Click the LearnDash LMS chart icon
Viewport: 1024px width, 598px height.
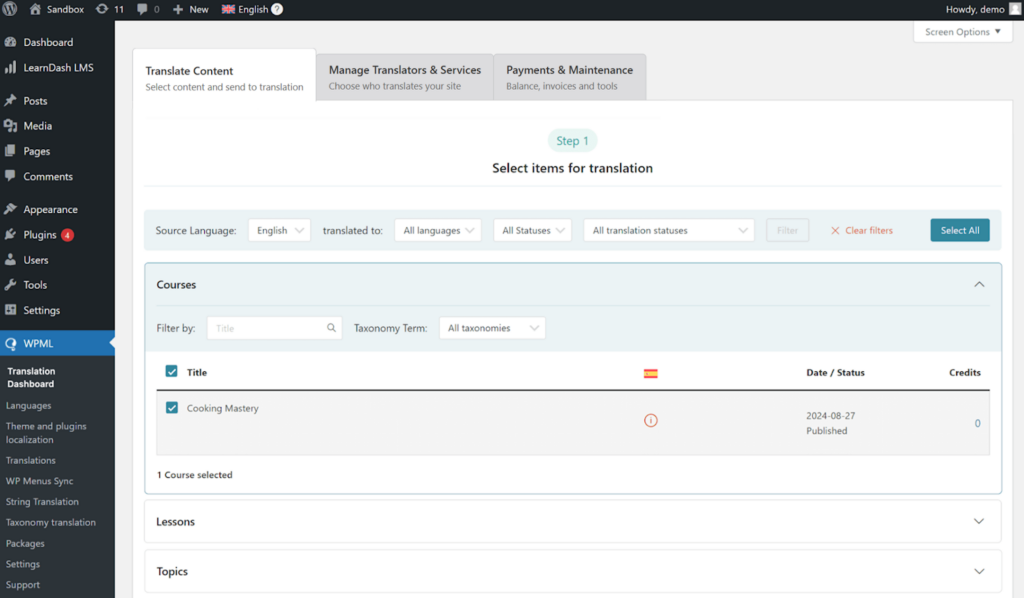tap(10, 67)
